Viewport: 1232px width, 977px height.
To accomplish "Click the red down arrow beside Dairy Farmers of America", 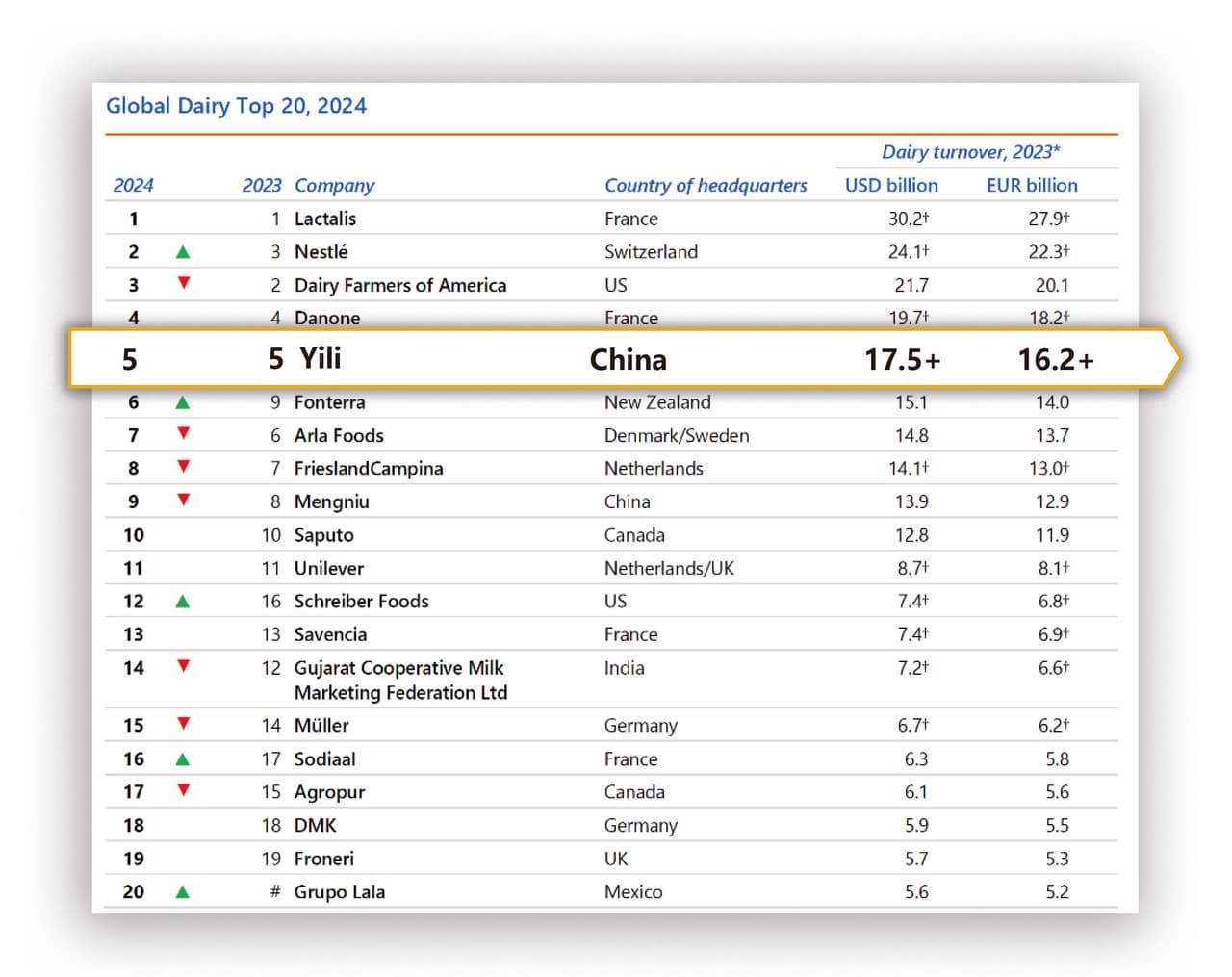I will click(x=183, y=285).
